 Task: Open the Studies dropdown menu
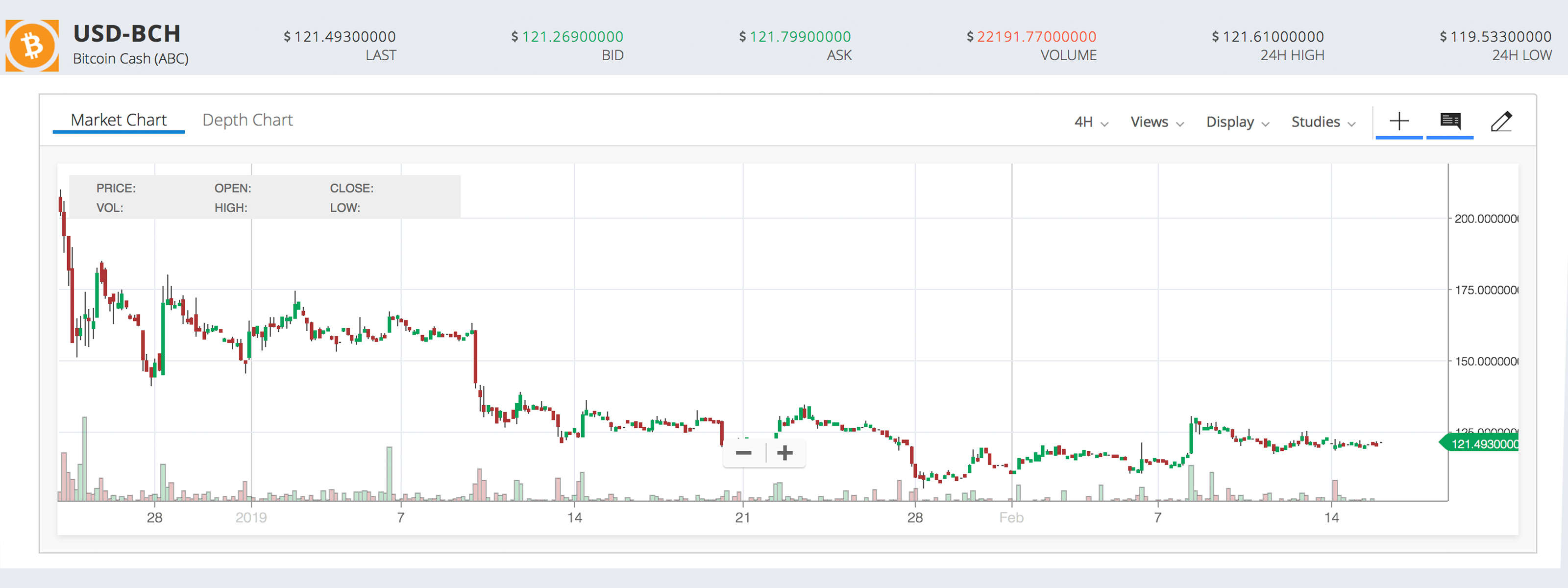coord(1322,122)
